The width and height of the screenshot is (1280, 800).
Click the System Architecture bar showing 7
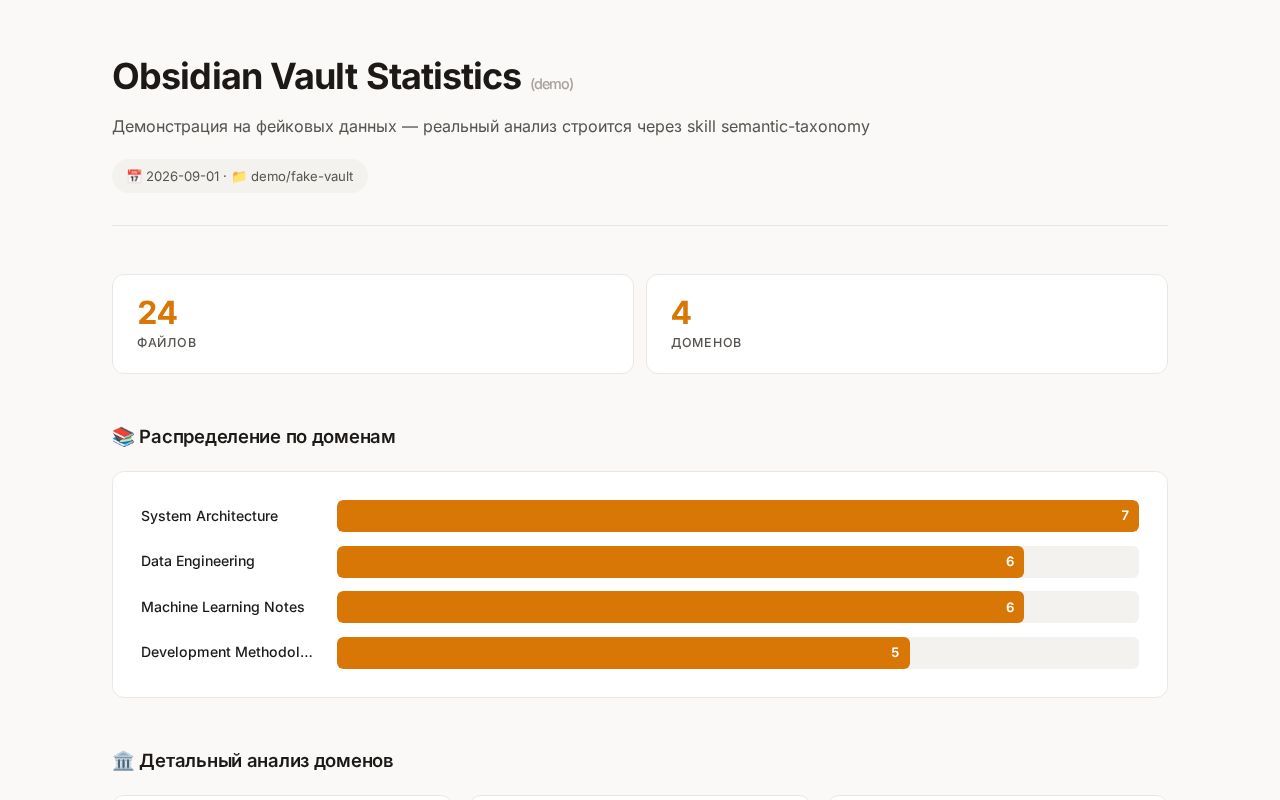coord(738,516)
